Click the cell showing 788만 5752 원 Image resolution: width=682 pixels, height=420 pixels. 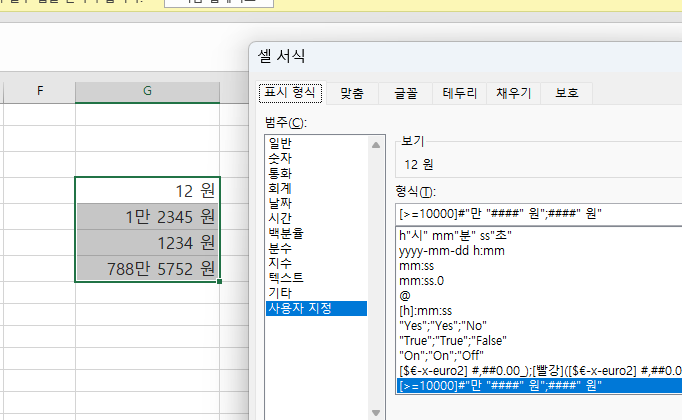coord(147,268)
